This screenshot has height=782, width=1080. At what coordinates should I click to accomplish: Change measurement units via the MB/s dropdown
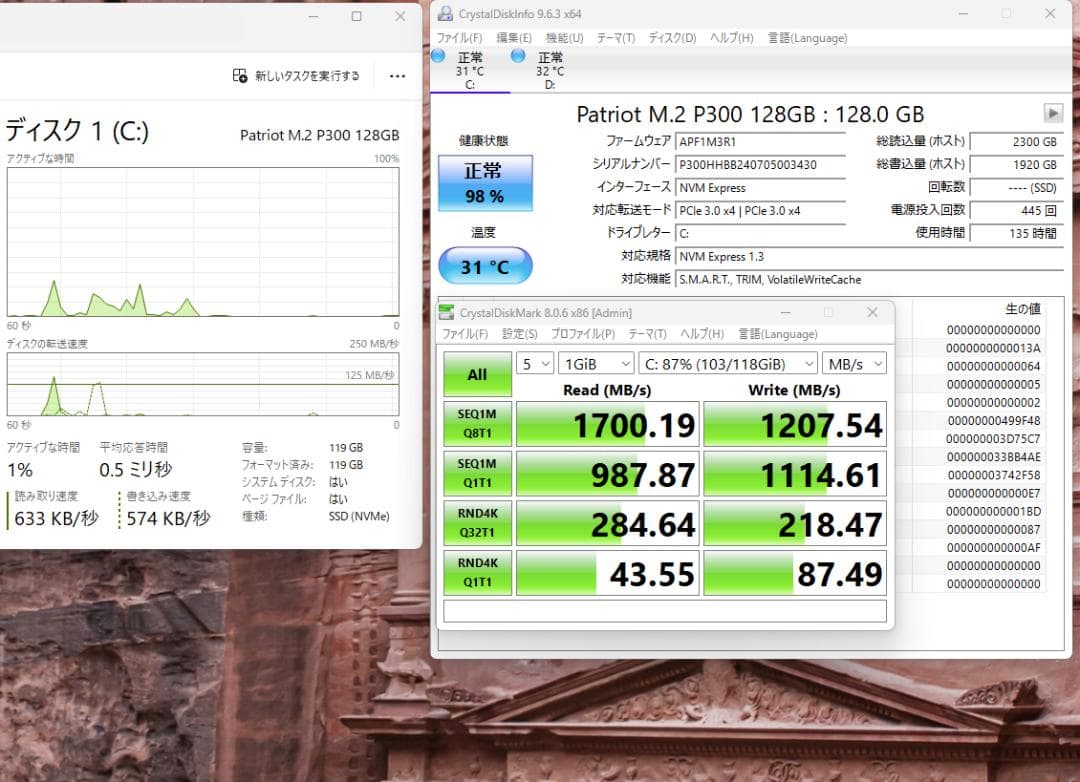coord(855,363)
